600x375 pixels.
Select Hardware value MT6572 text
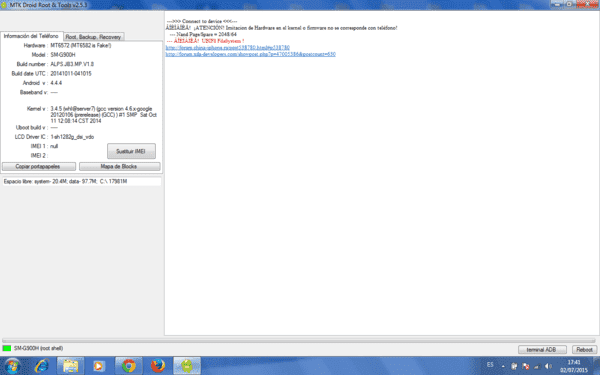(x=81, y=46)
